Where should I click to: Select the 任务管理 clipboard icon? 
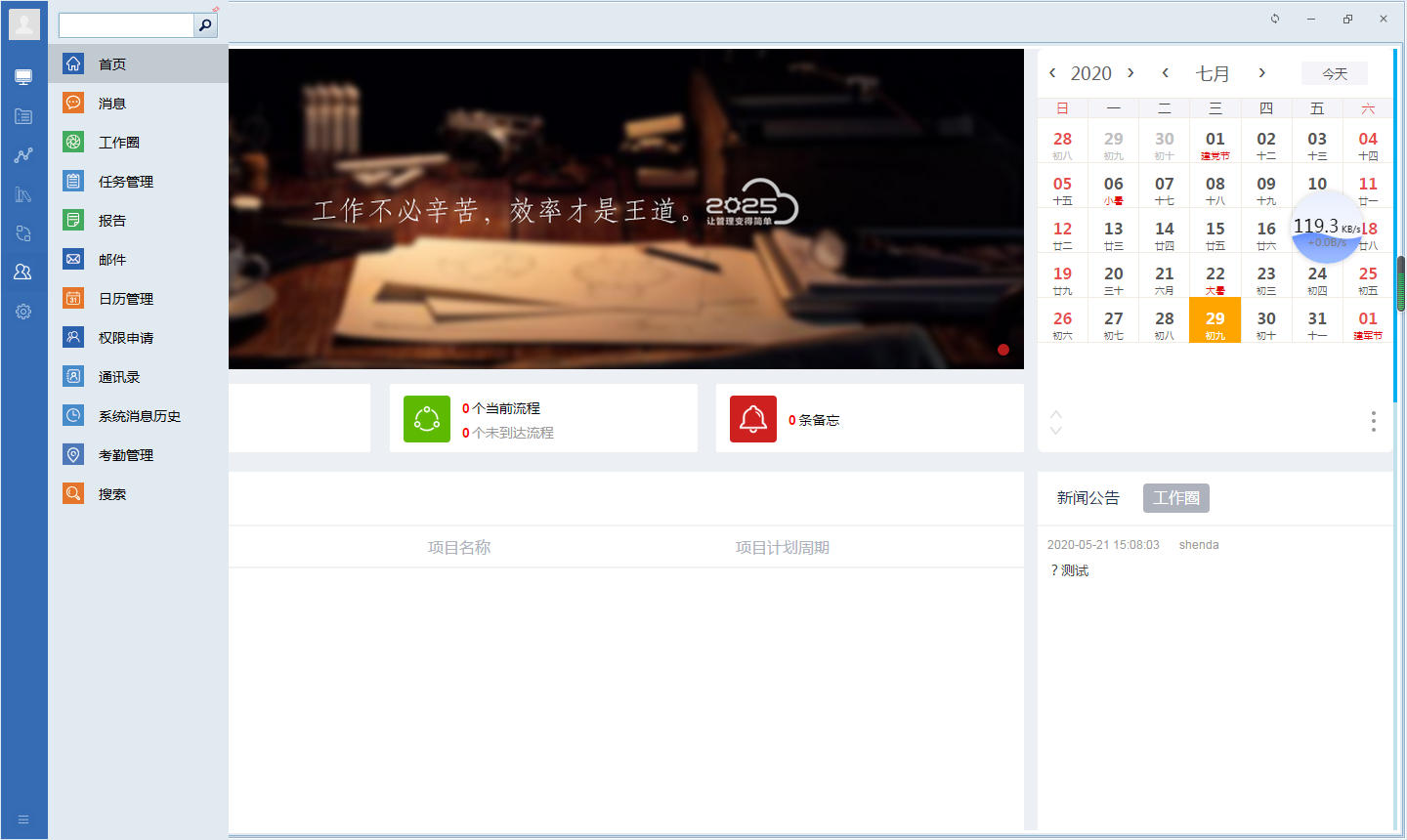(x=72, y=181)
